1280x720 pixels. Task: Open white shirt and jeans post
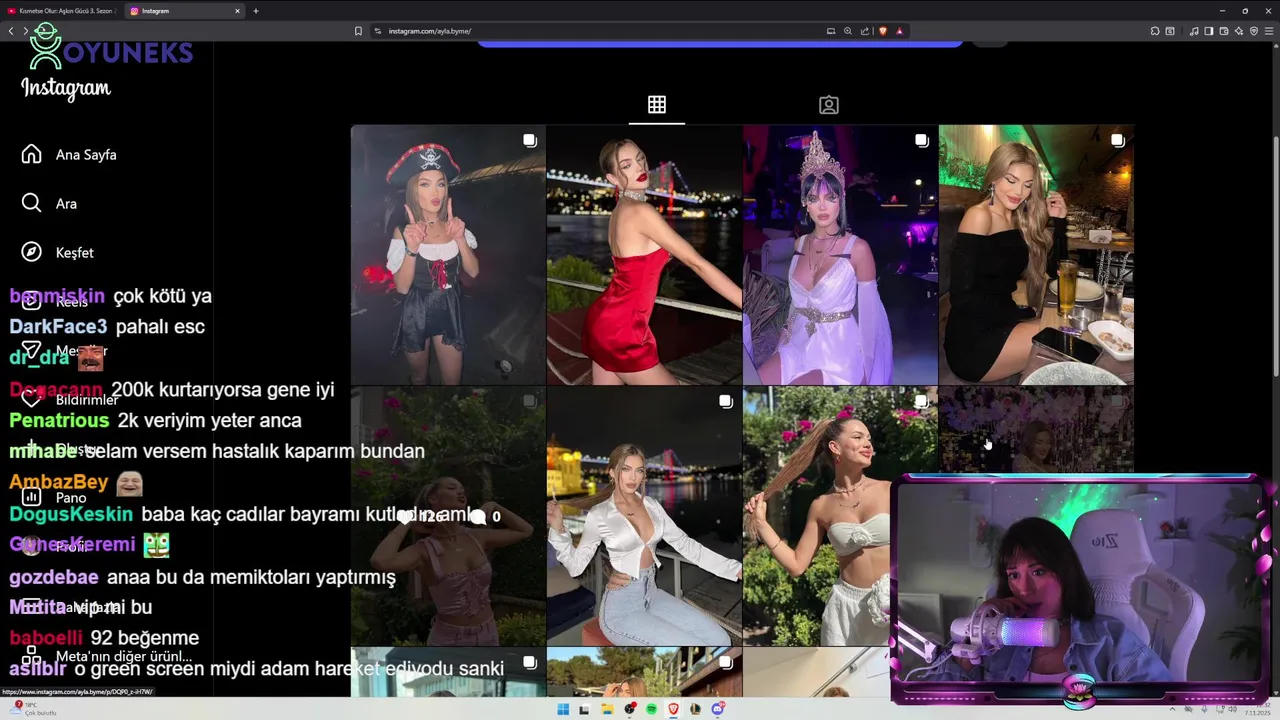coord(644,516)
